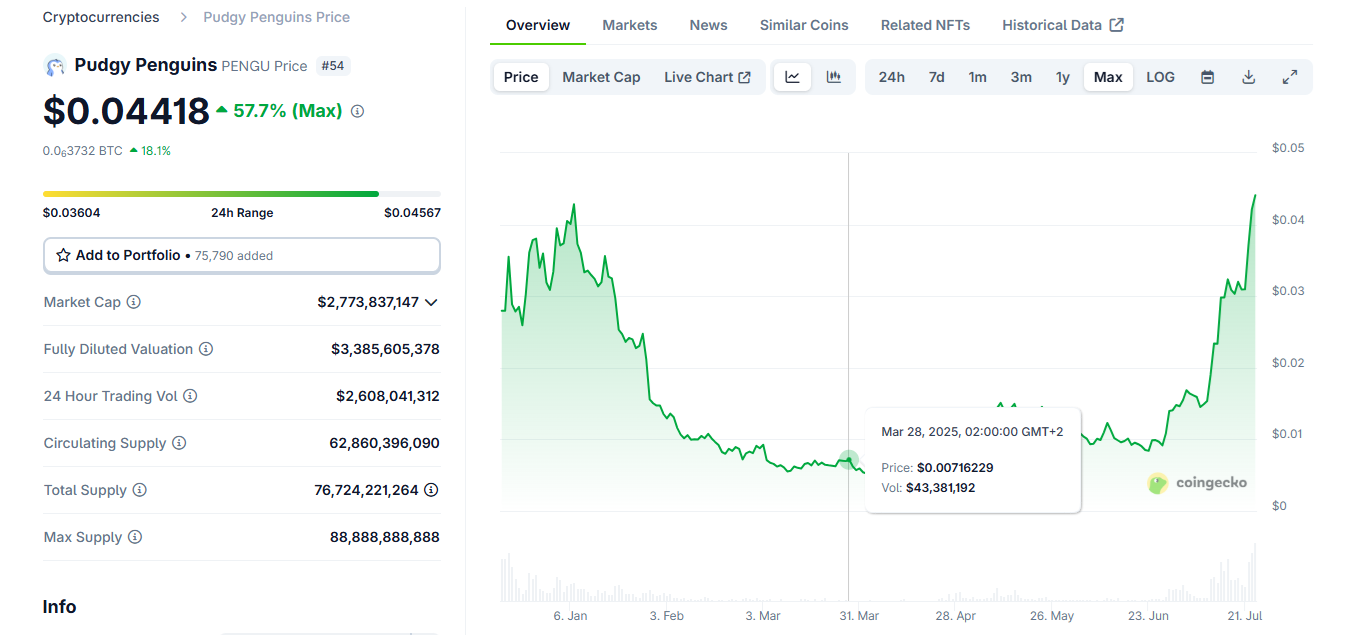
Task: Select Price chart mode
Action: coord(521,77)
